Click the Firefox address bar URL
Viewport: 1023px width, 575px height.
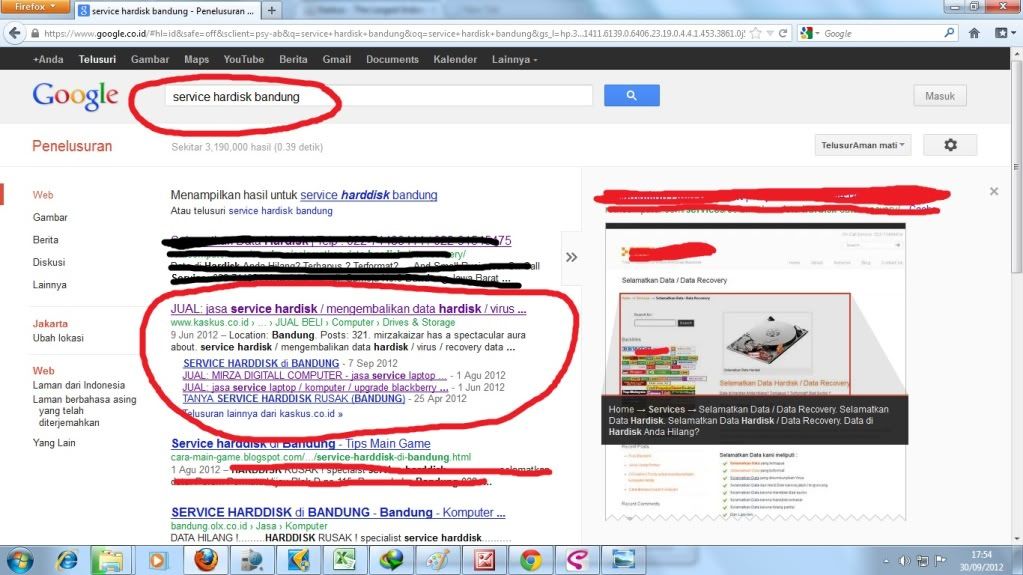394,33
